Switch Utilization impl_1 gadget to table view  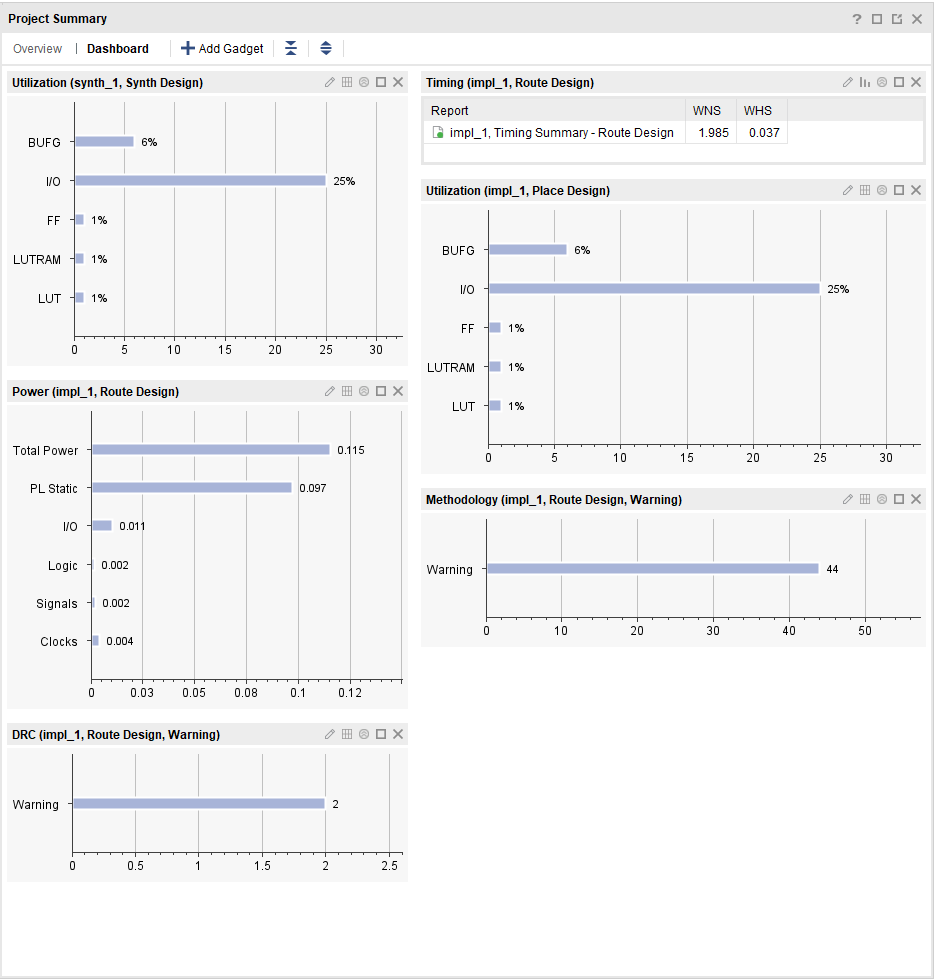tap(865, 190)
